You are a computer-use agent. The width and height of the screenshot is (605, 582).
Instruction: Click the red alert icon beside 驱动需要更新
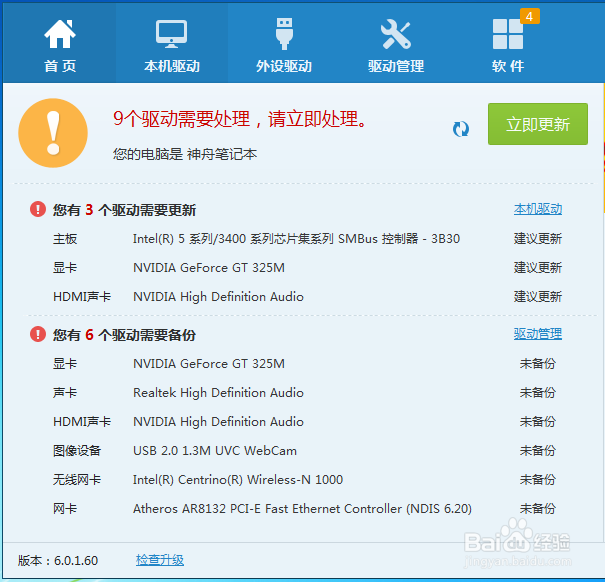[38, 209]
